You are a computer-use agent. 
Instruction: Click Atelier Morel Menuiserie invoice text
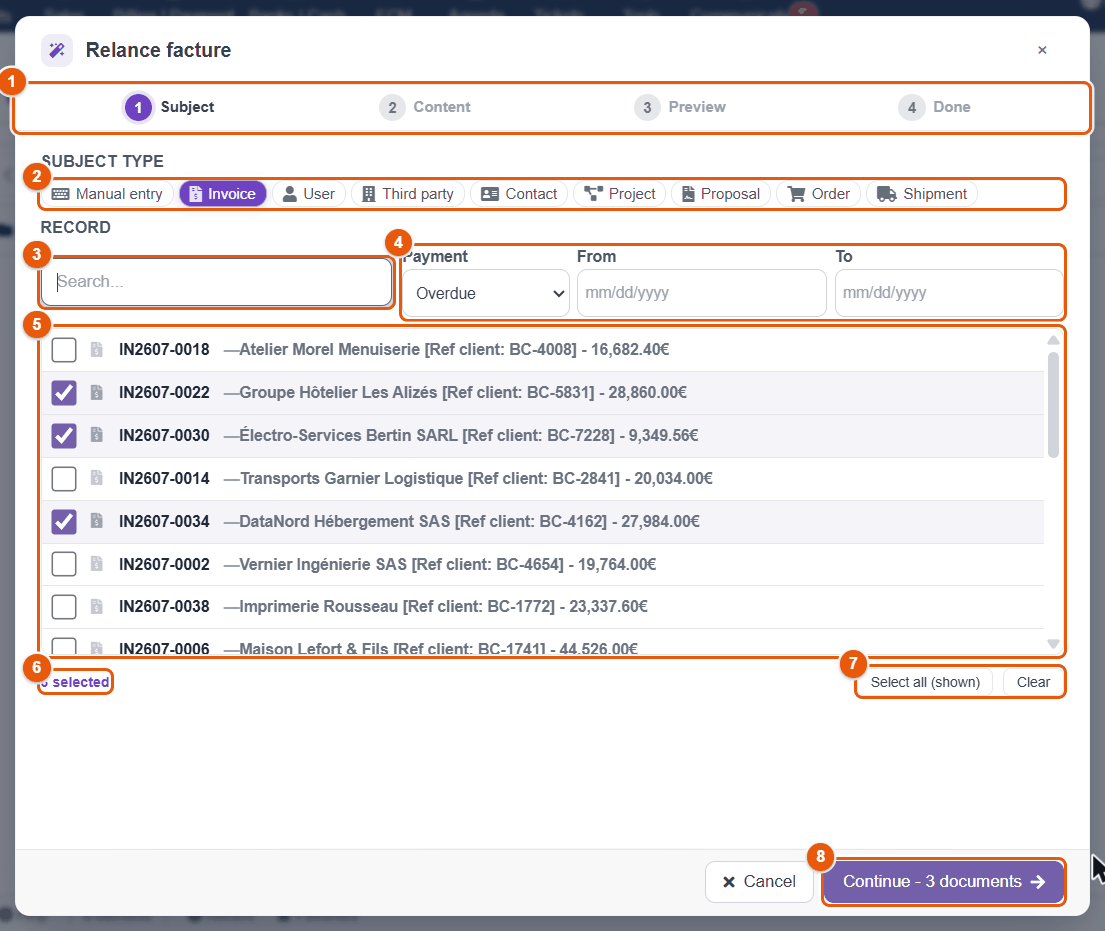coord(447,350)
